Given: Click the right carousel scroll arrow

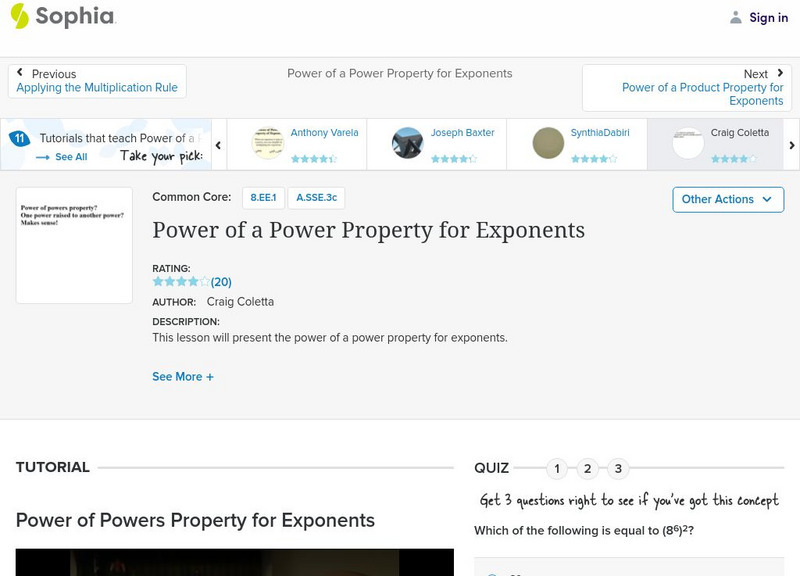Looking at the screenshot, I should (789, 143).
